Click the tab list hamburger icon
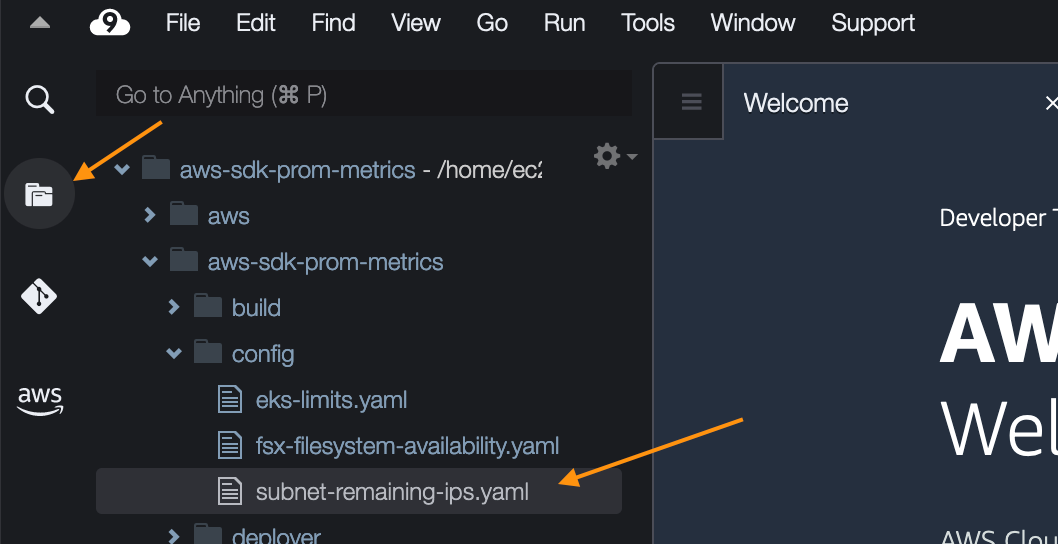 691,102
